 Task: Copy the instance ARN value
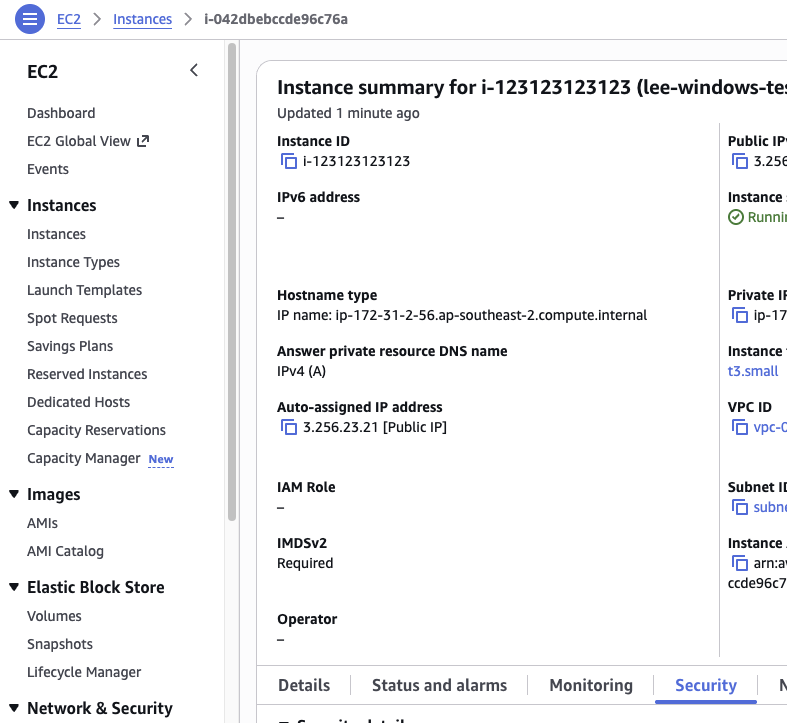coord(740,563)
